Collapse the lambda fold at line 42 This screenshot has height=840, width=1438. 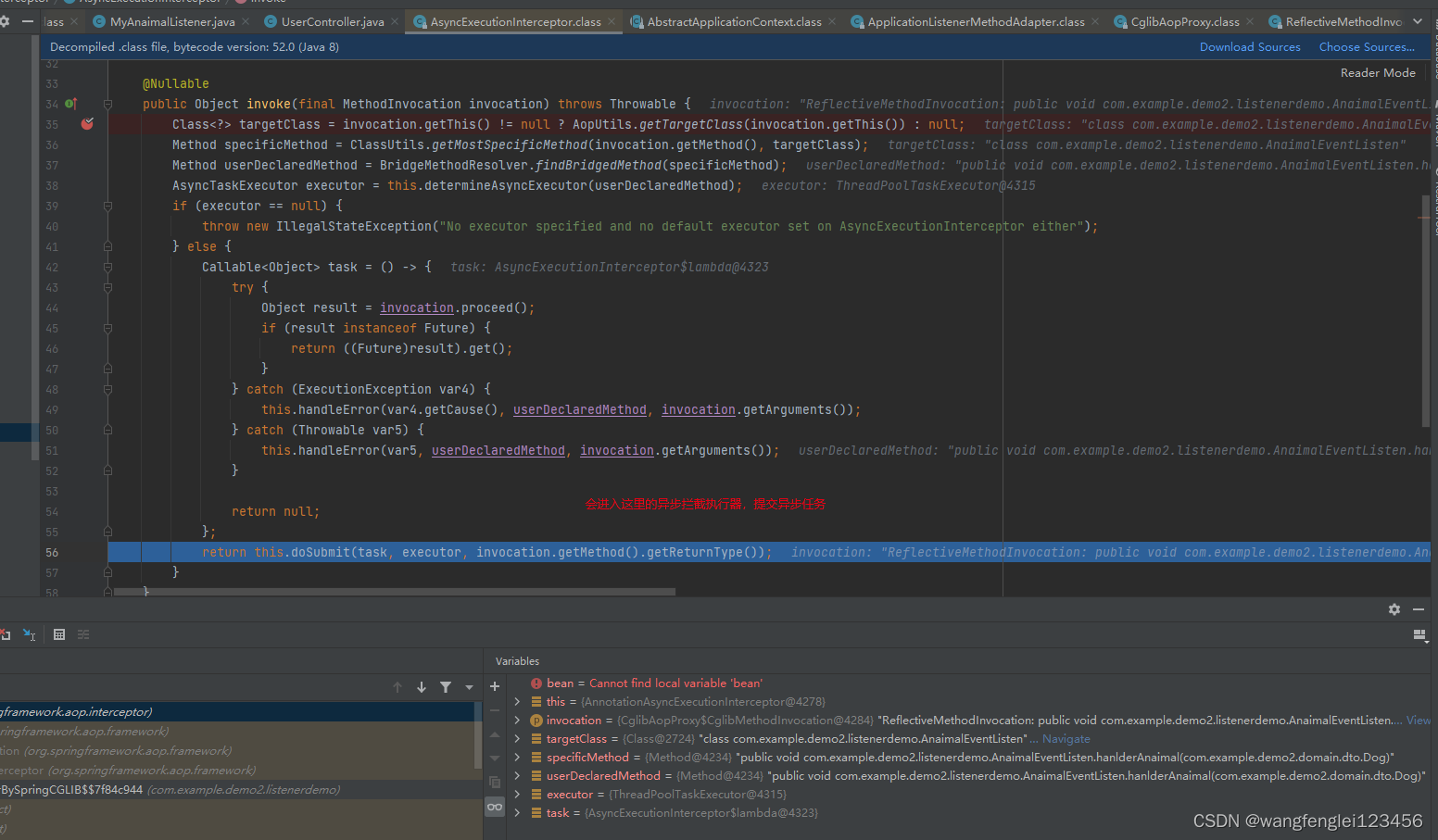[x=107, y=268]
